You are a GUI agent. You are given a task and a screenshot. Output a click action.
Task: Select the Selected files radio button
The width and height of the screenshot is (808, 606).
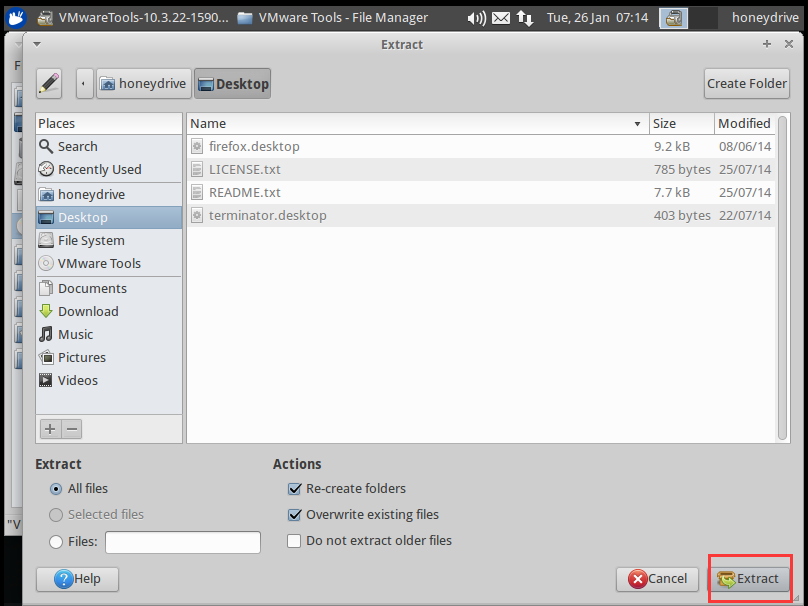click(x=56, y=514)
